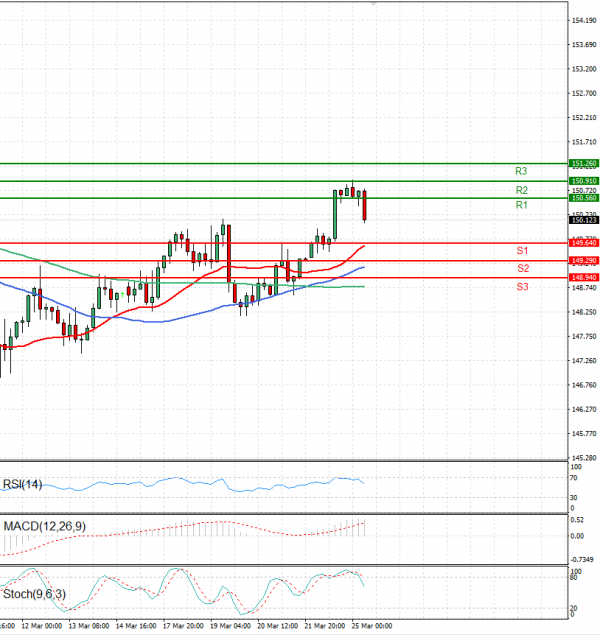600x635 pixels.
Task: Select the 150.910 price tag
Action: [584, 181]
